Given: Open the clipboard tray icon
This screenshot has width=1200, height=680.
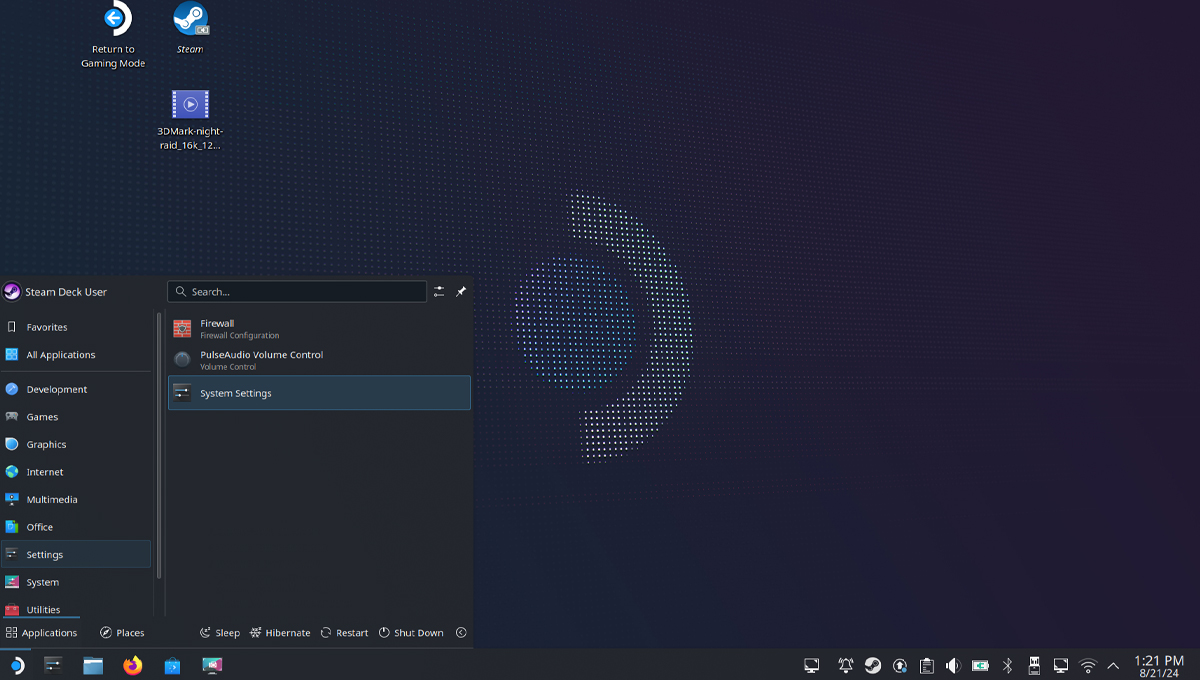Looking at the screenshot, I should [927, 665].
